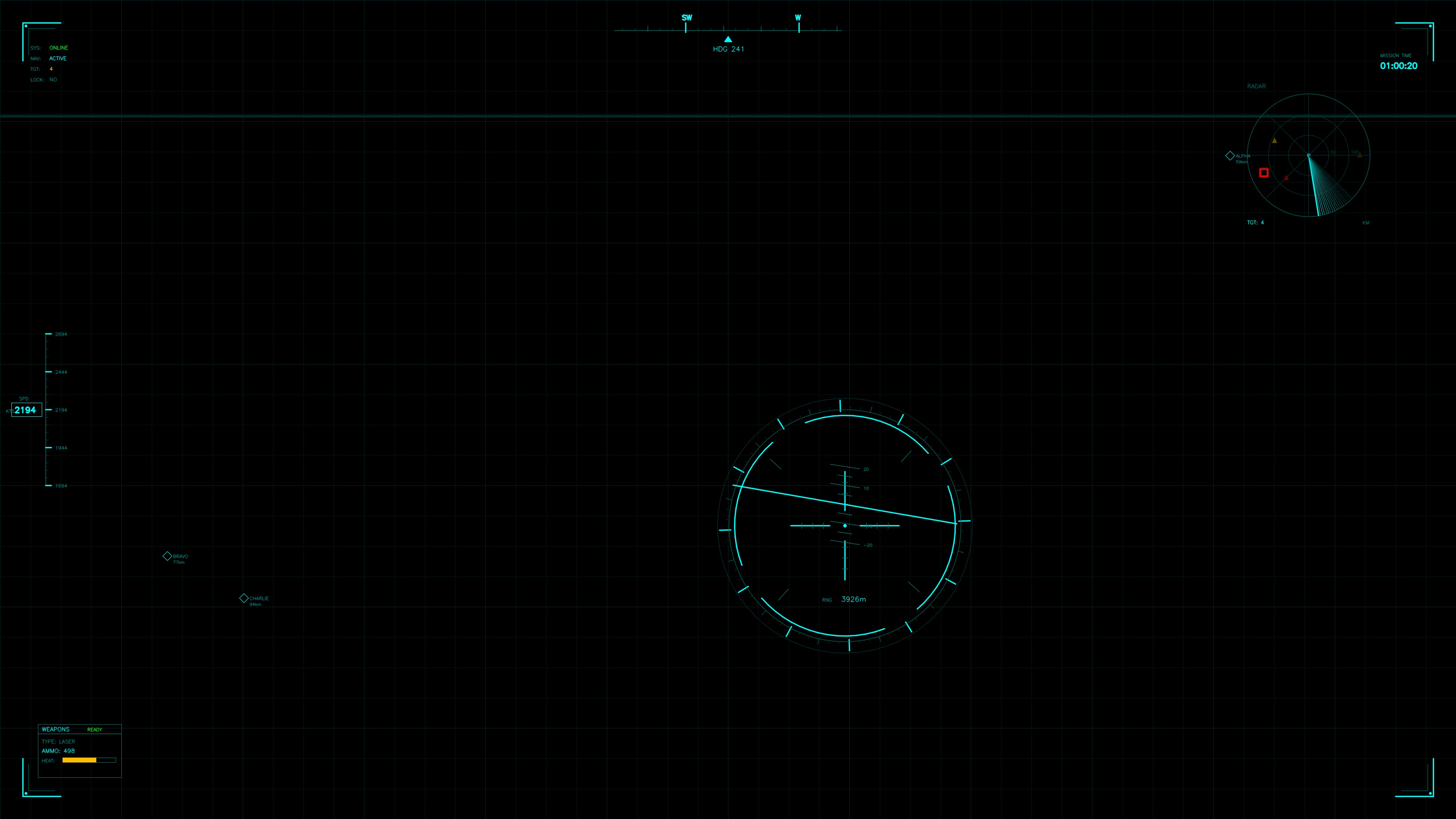1456x819 pixels.
Task: Switch to the WEAPONS panel header
Action: [56, 729]
